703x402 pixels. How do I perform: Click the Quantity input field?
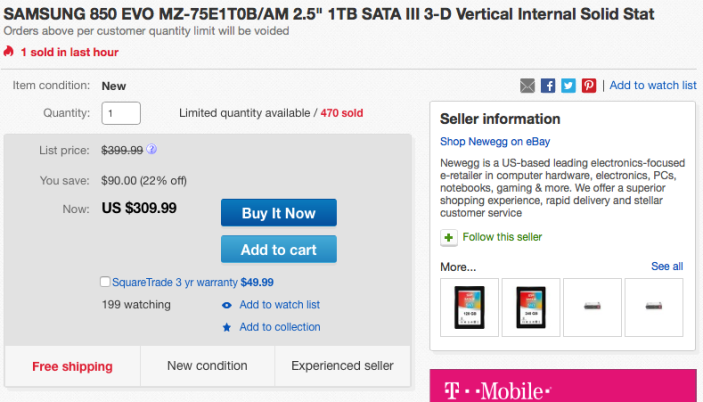tap(121, 113)
